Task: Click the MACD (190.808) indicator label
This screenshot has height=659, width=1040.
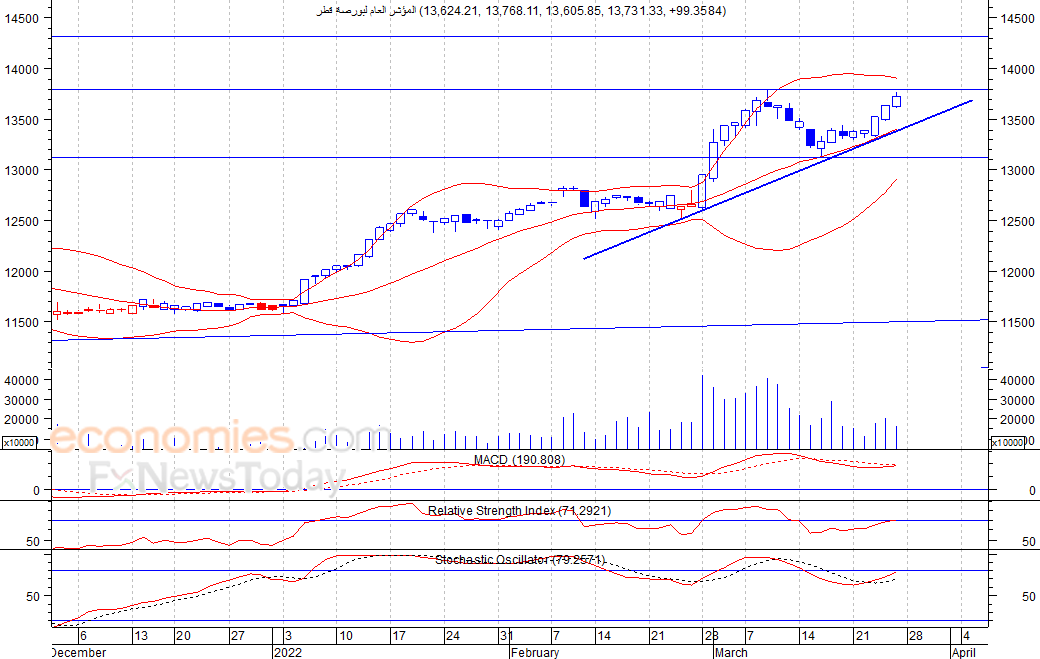Action: [x=519, y=460]
